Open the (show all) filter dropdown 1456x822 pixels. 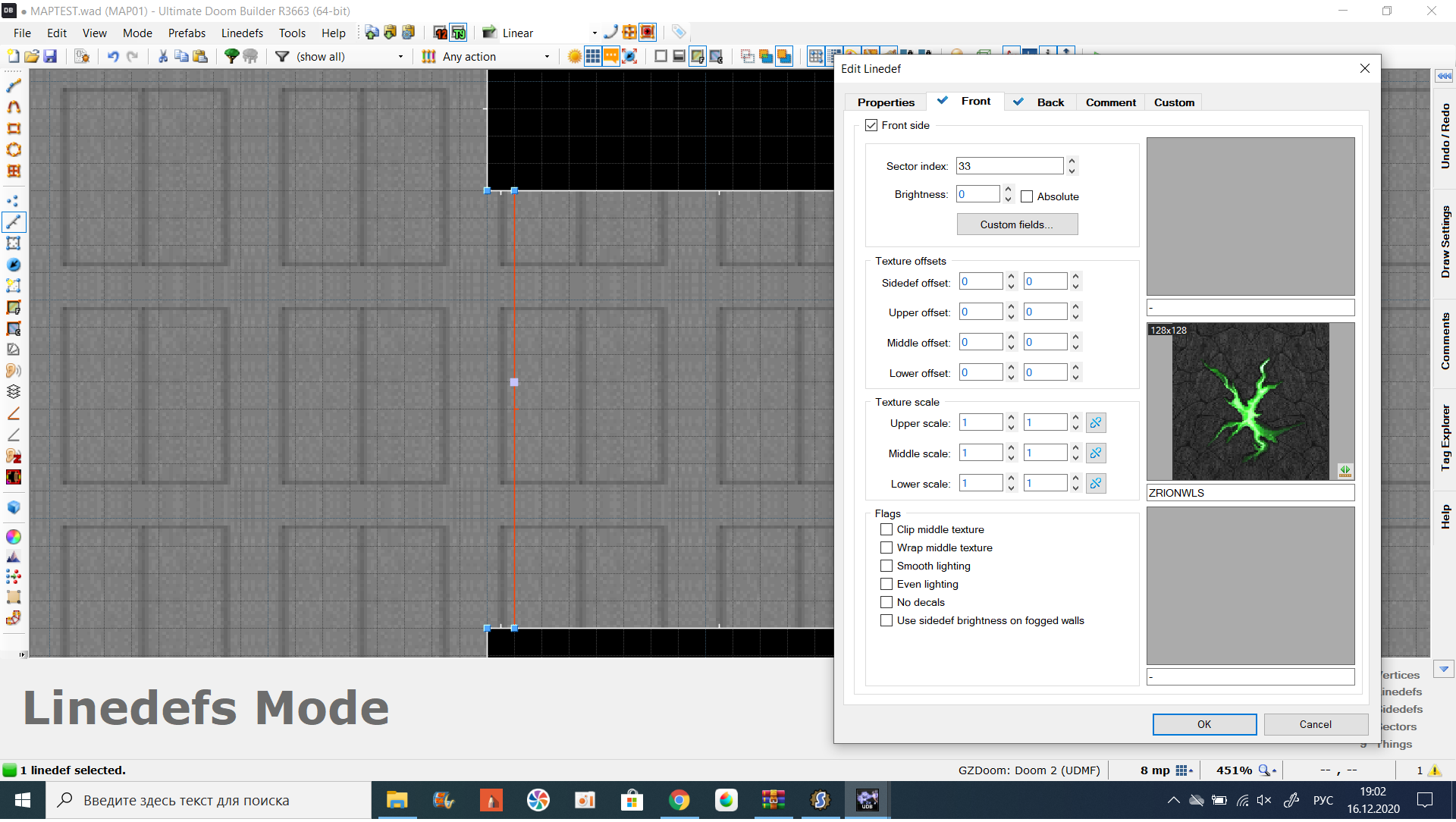tap(401, 57)
